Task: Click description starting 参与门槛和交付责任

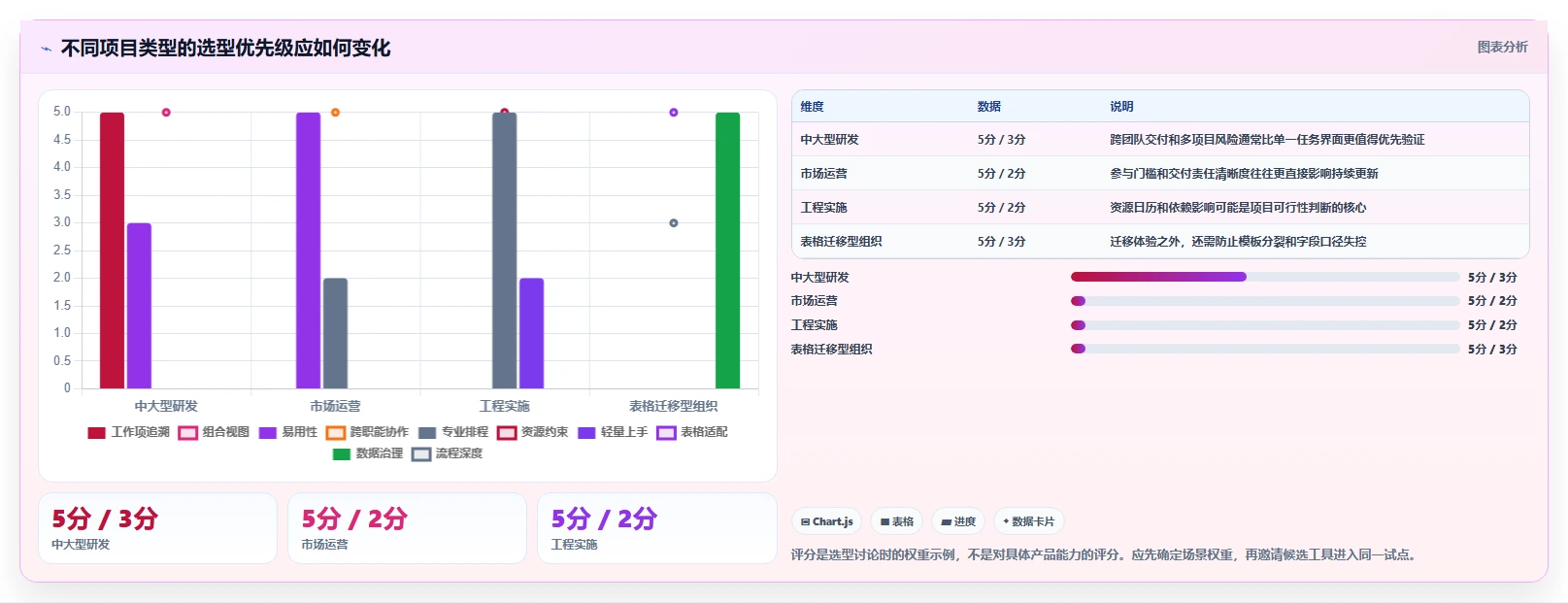Action: 1245,174
